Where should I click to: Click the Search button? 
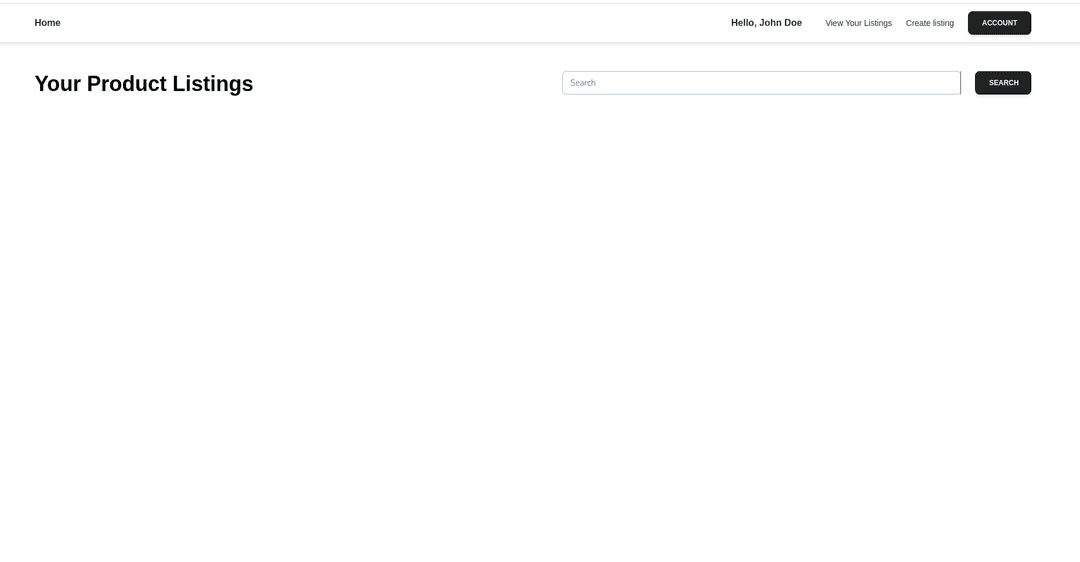[x=1003, y=83]
